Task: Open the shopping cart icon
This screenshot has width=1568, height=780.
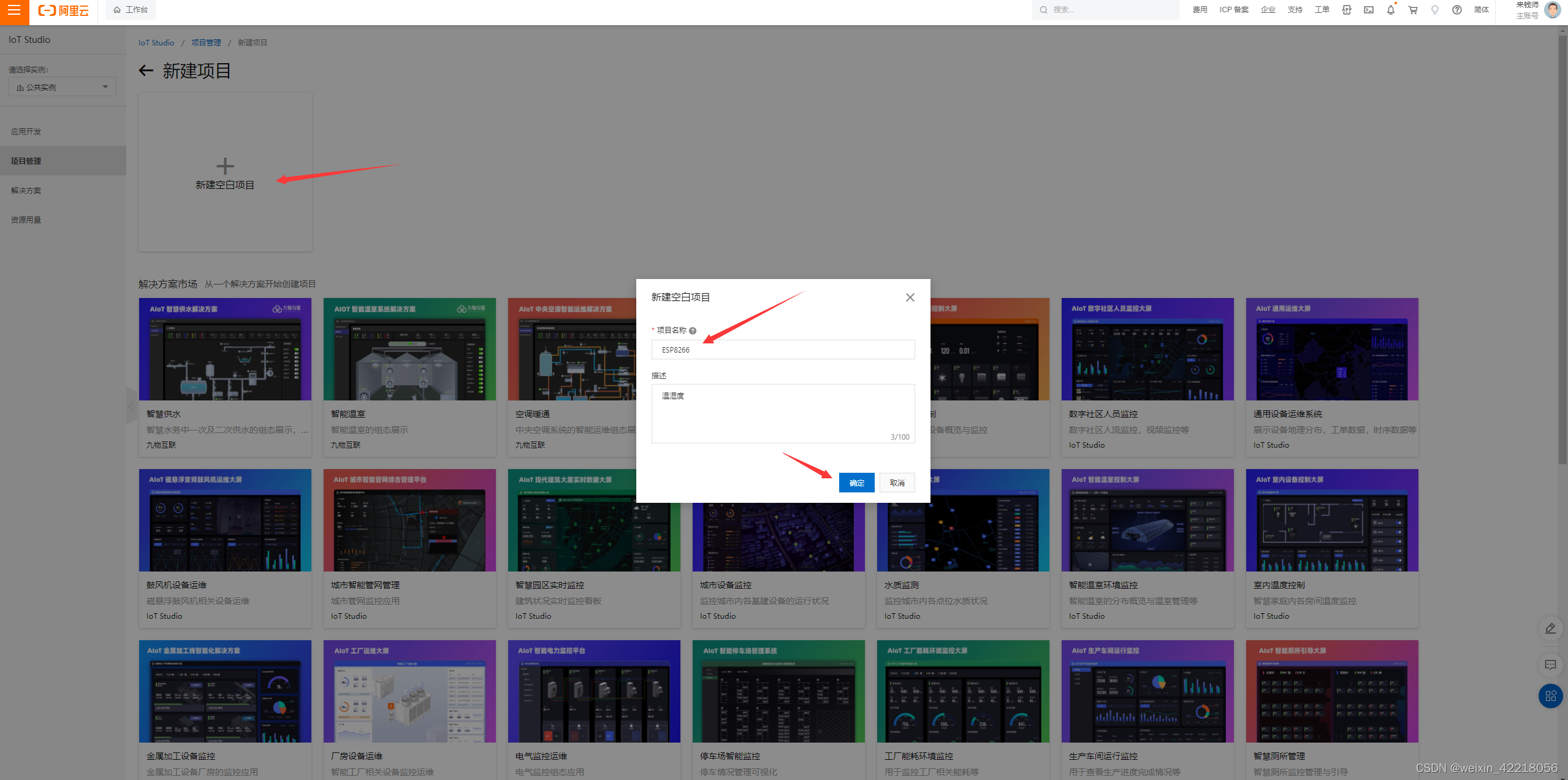Action: [1412, 10]
